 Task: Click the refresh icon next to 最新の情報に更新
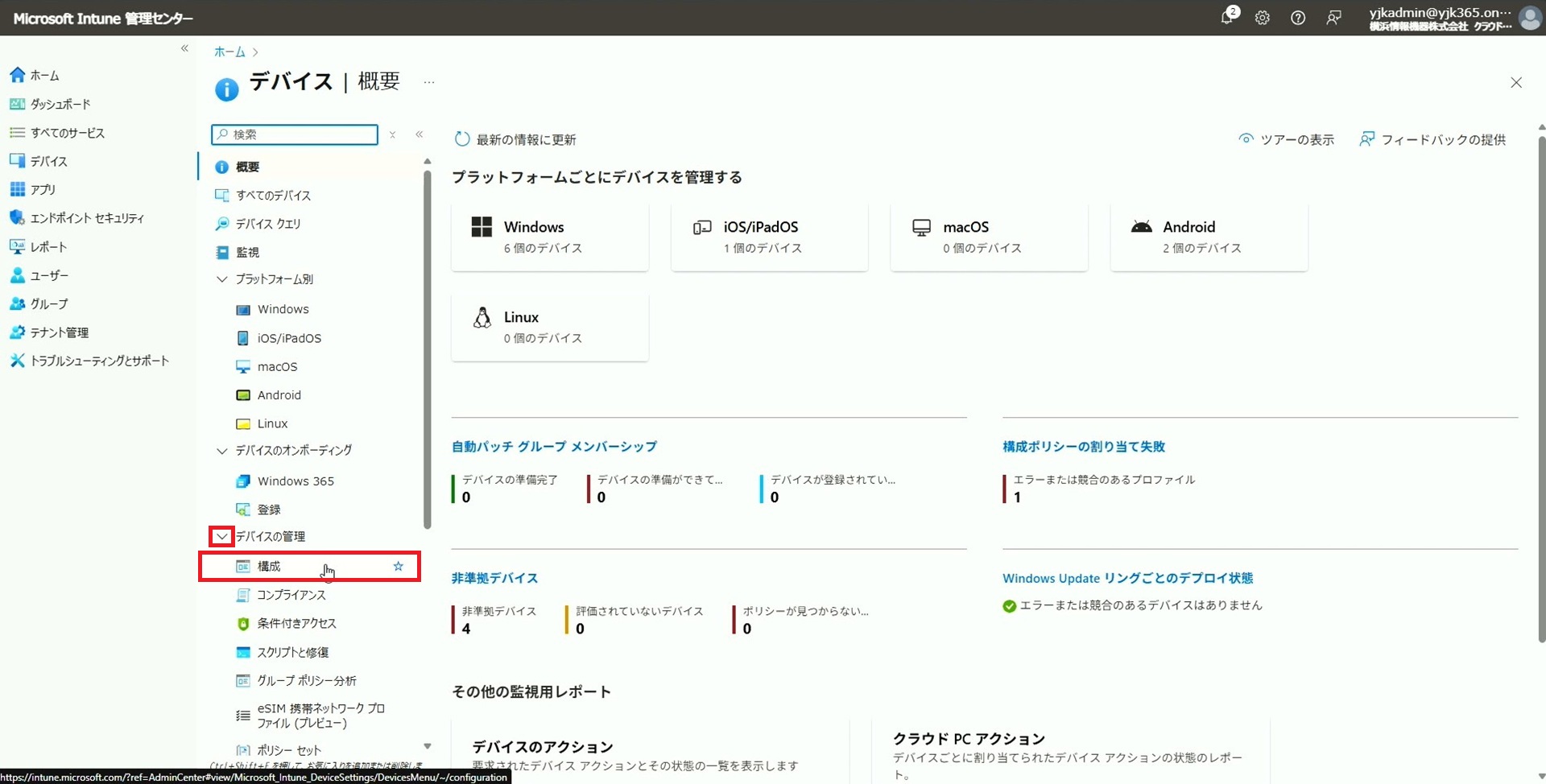point(461,139)
